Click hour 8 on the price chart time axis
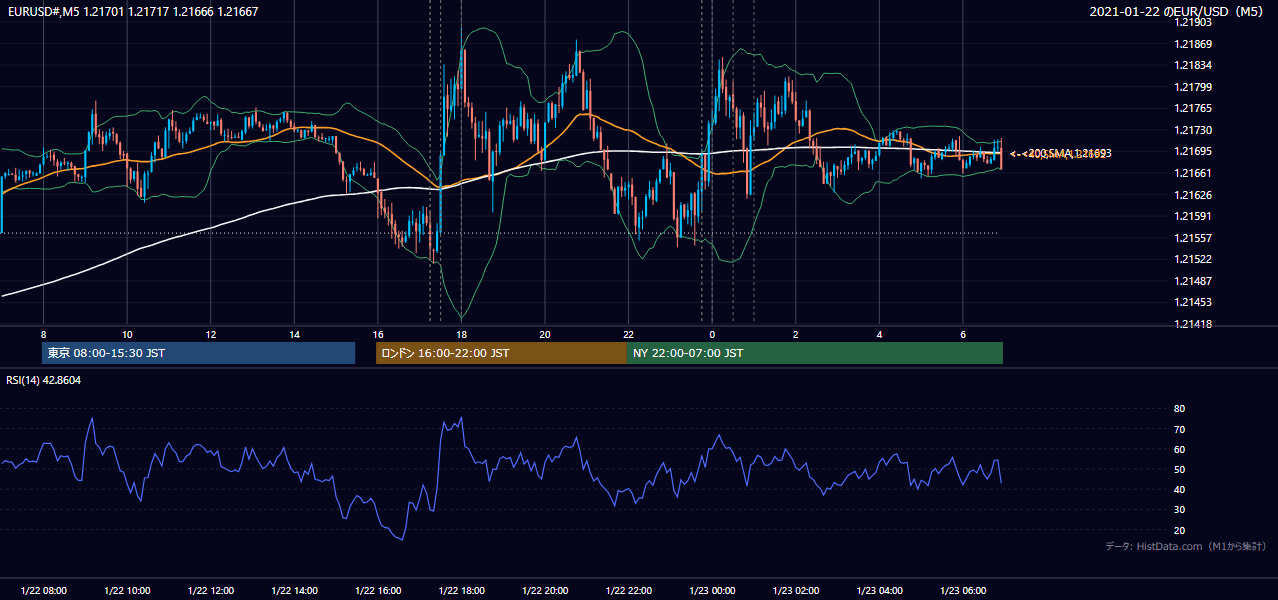The width and height of the screenshot is (1278, 600). pyautogui.click(x=43, y=334)
